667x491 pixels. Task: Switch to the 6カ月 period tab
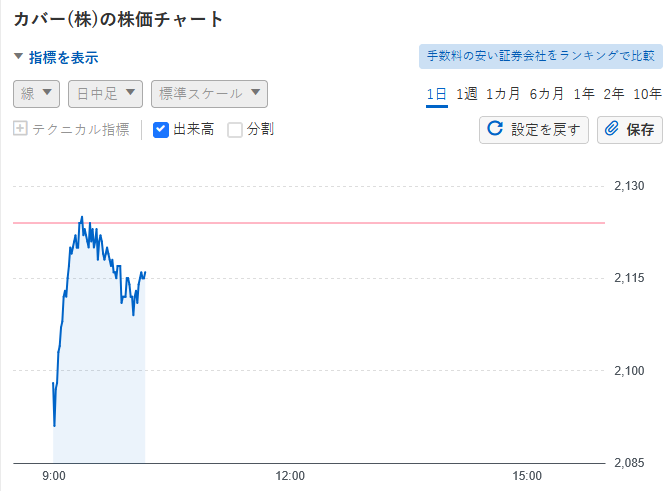tap(546, 94)
